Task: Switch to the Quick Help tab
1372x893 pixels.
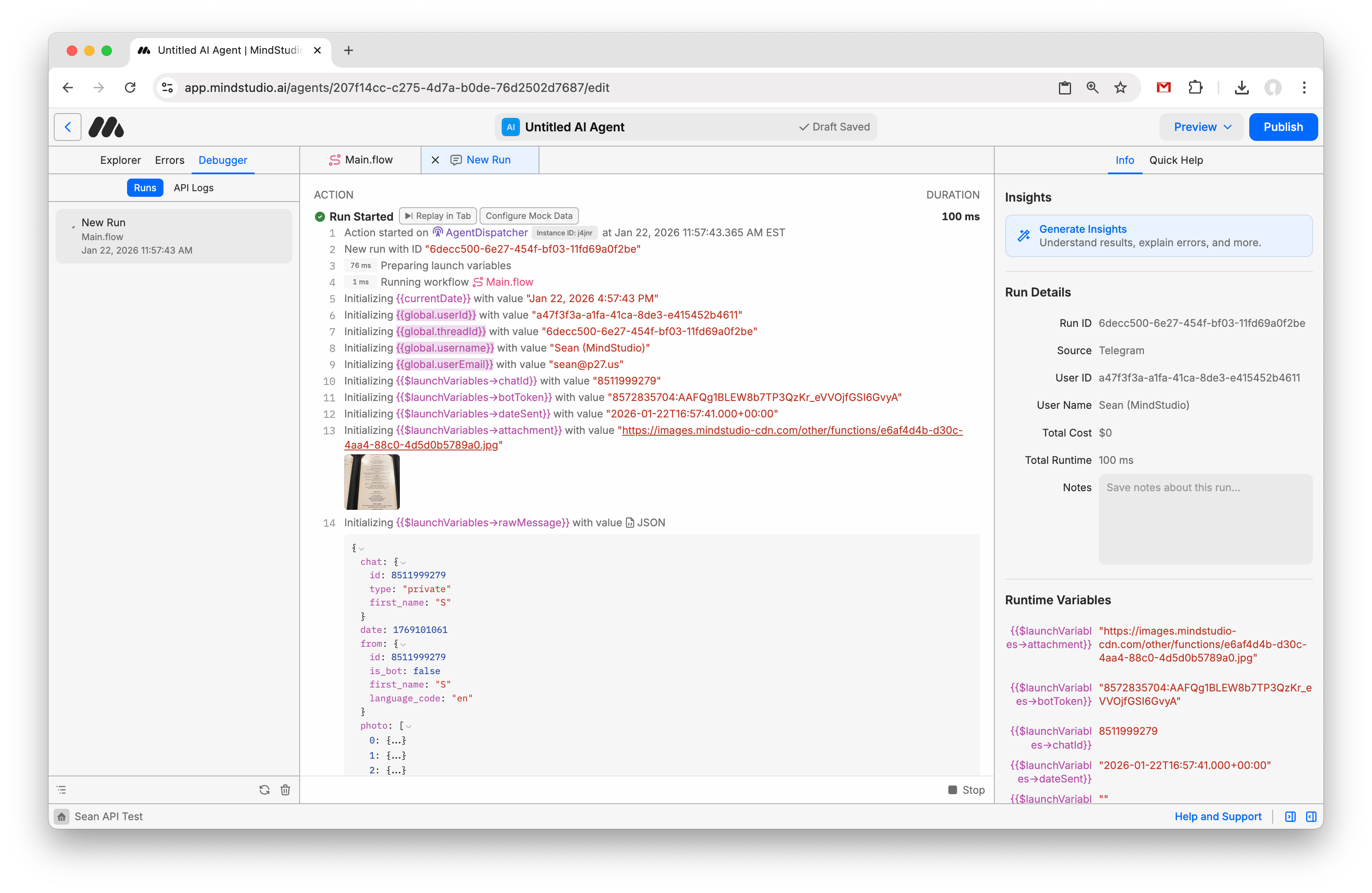Action: pyautogui.click(x=1176, y=160)
